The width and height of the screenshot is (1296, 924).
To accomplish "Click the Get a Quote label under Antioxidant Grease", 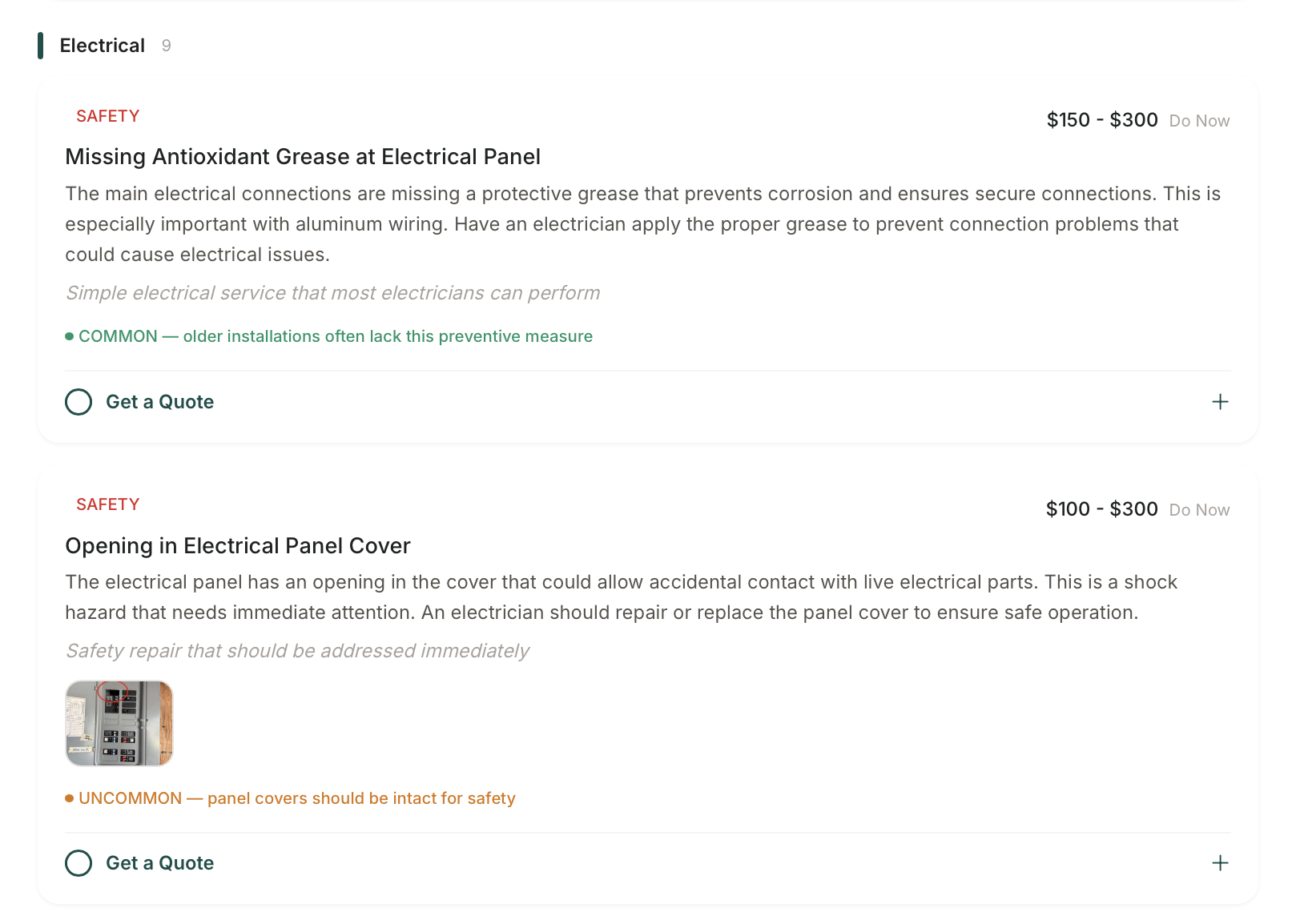I will click(x=160, y=402).
